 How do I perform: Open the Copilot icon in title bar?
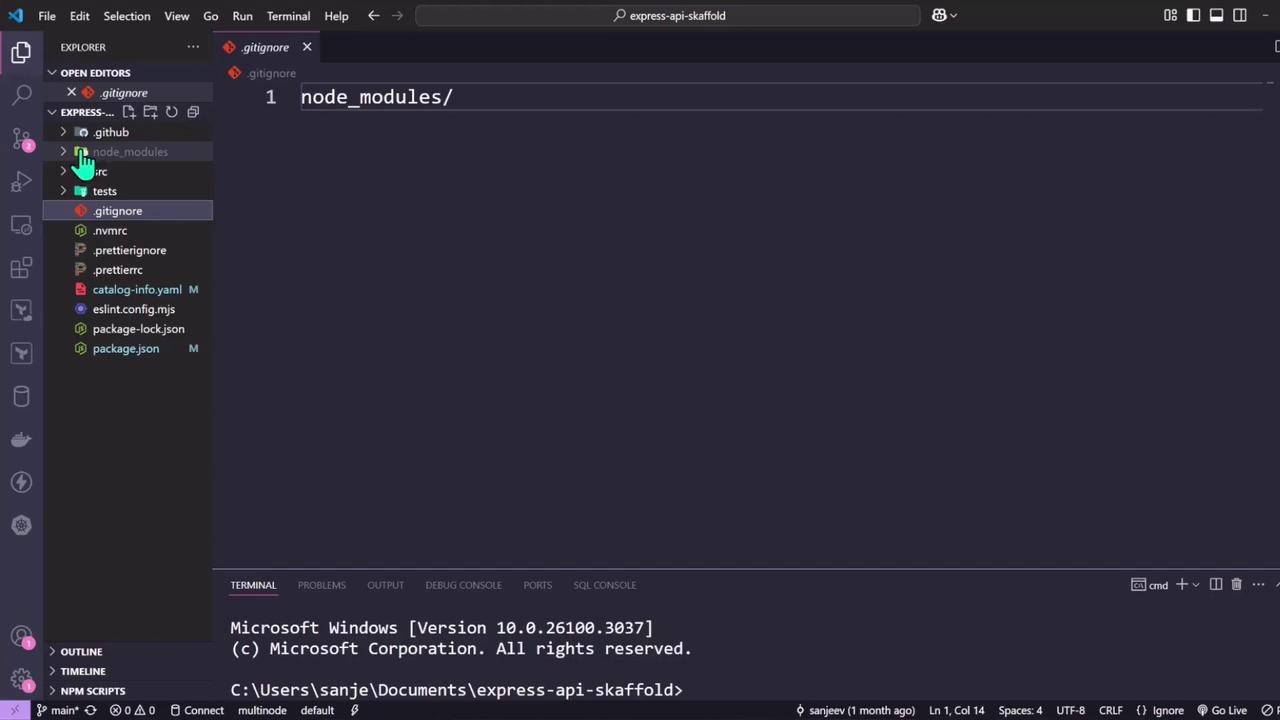pyautogui.click(x=939, y=15)
